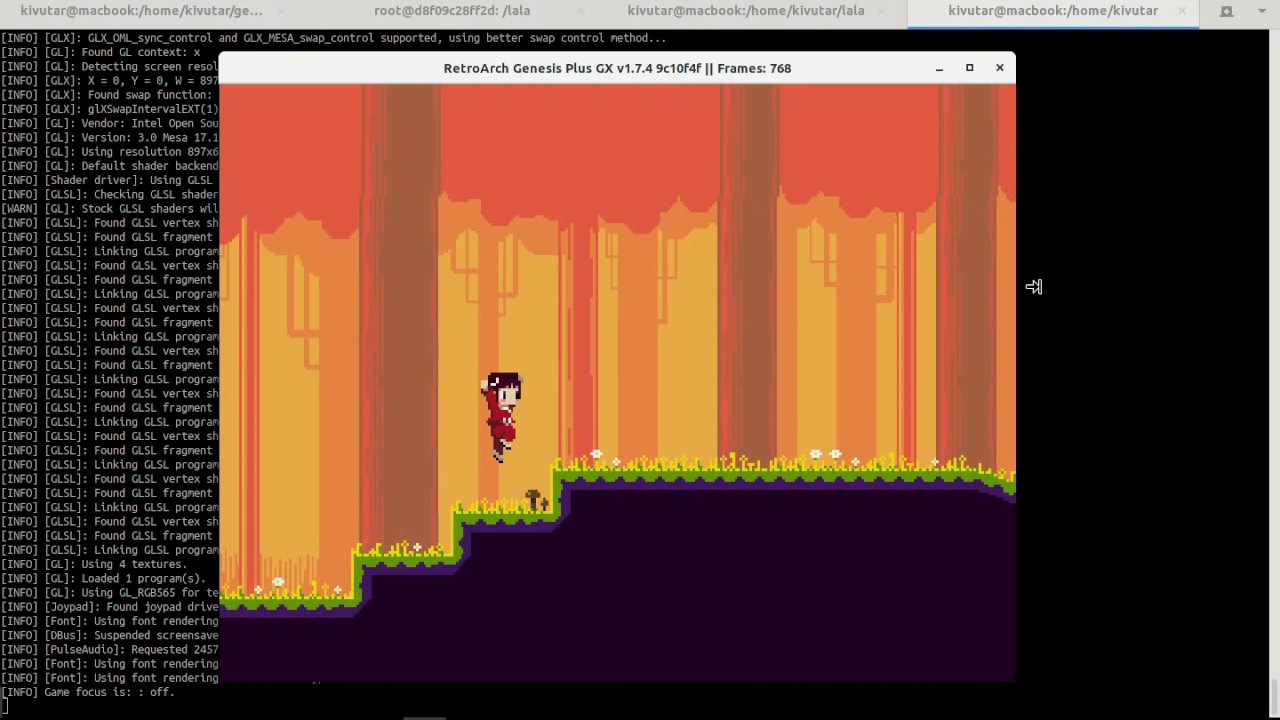Click the "[DBus]: Suspended screensave" terminal line
Viewport: 1280px width, 720px height.
tap(109, 635)
